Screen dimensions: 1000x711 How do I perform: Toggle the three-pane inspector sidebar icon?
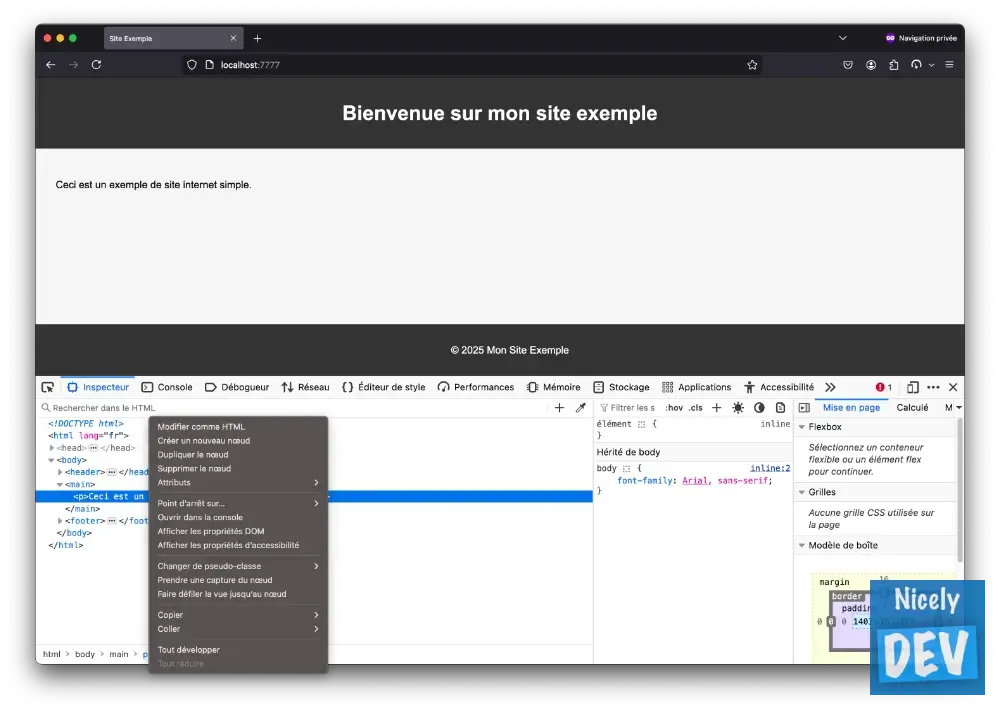(804, 407)
